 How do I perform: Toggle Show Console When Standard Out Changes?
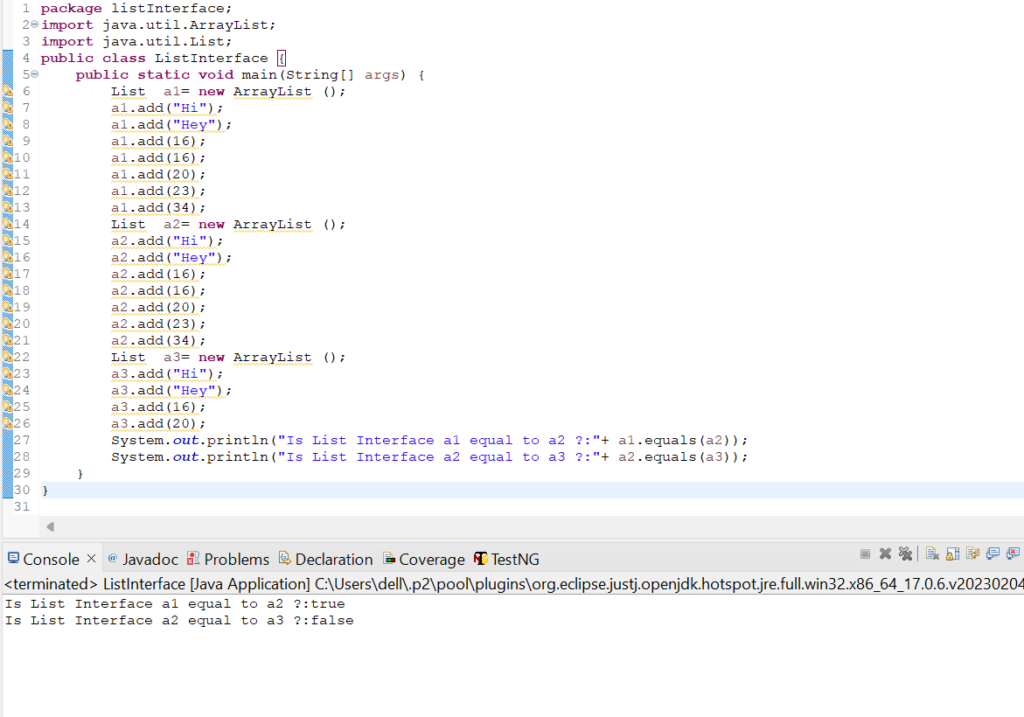993,554
